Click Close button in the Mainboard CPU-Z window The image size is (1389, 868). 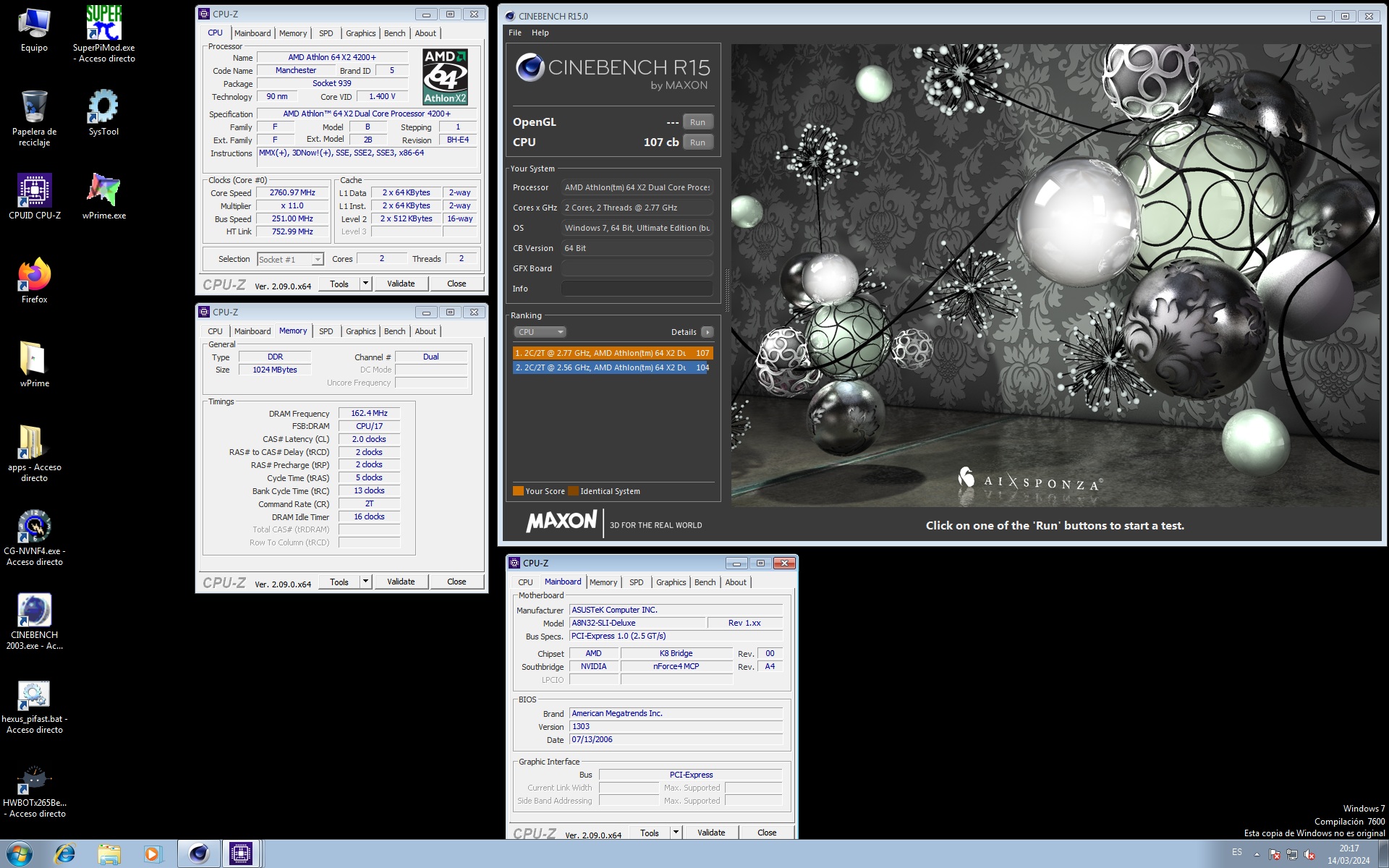(767, 833)
